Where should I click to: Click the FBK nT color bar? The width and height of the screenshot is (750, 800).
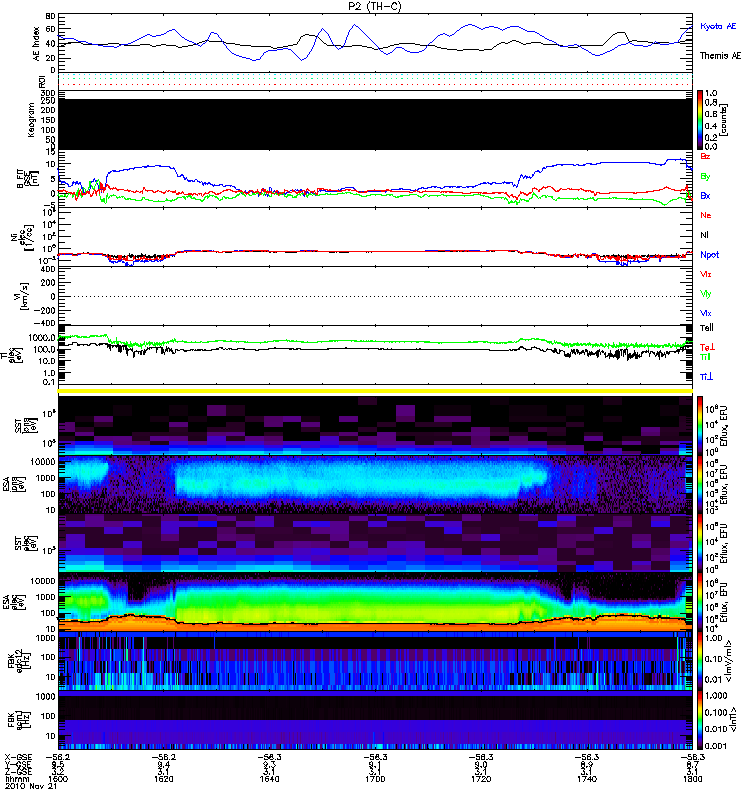(700, 720)
